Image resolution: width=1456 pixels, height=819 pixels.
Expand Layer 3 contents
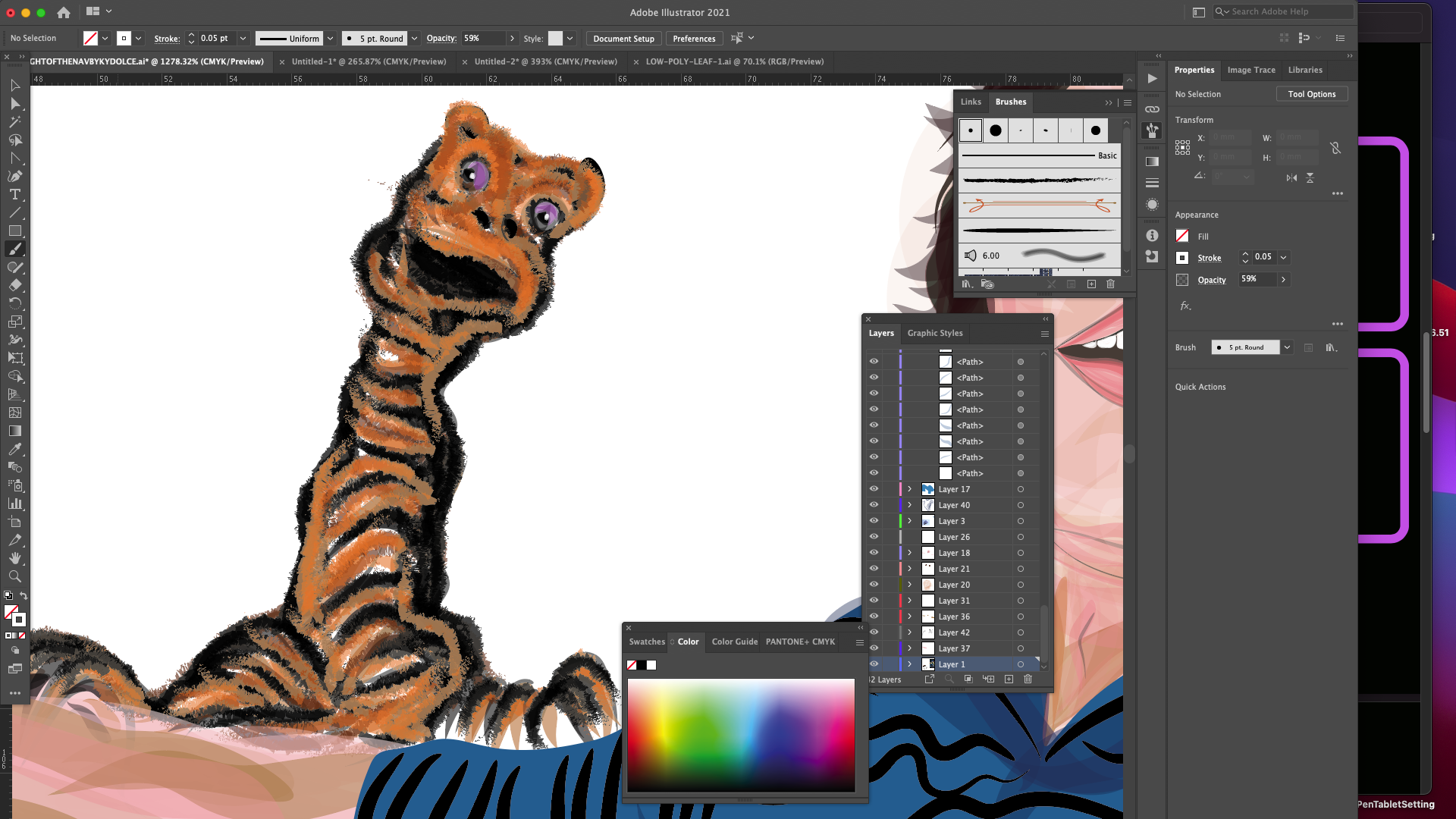tap(909, 521)
